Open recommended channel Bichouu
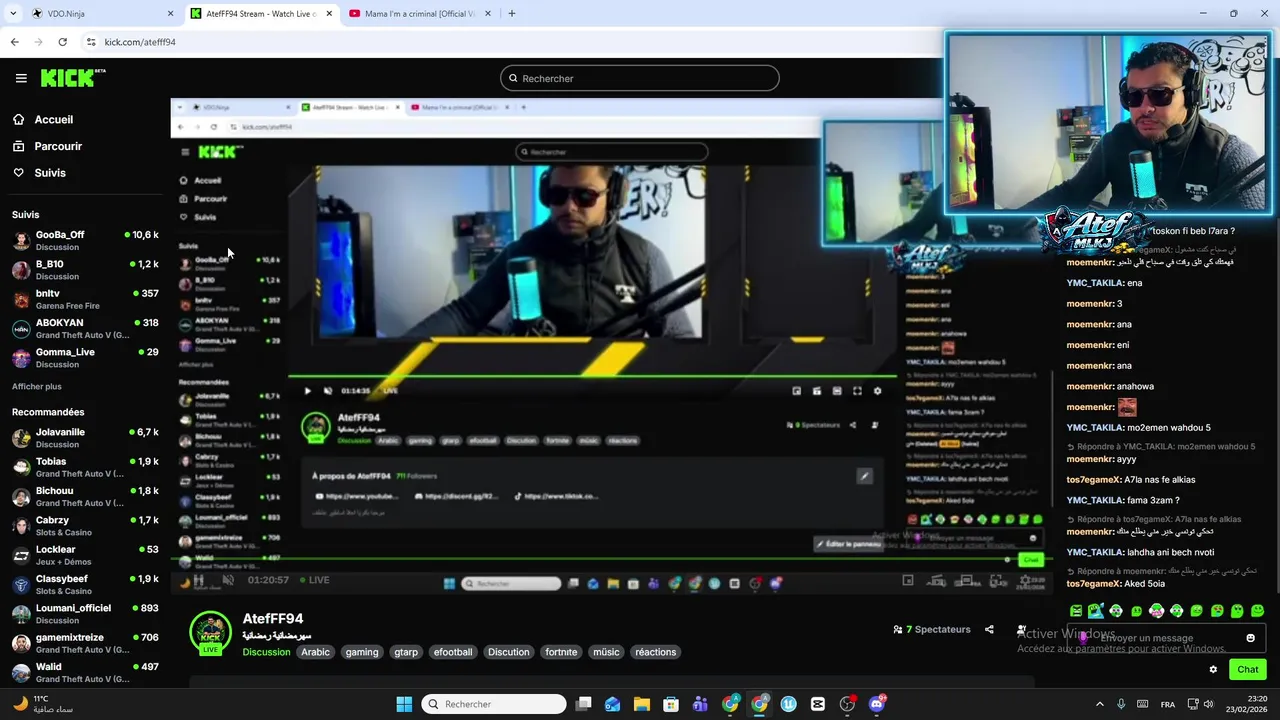Viewport: 1280px width, 720px height. [x=85, y=496]
